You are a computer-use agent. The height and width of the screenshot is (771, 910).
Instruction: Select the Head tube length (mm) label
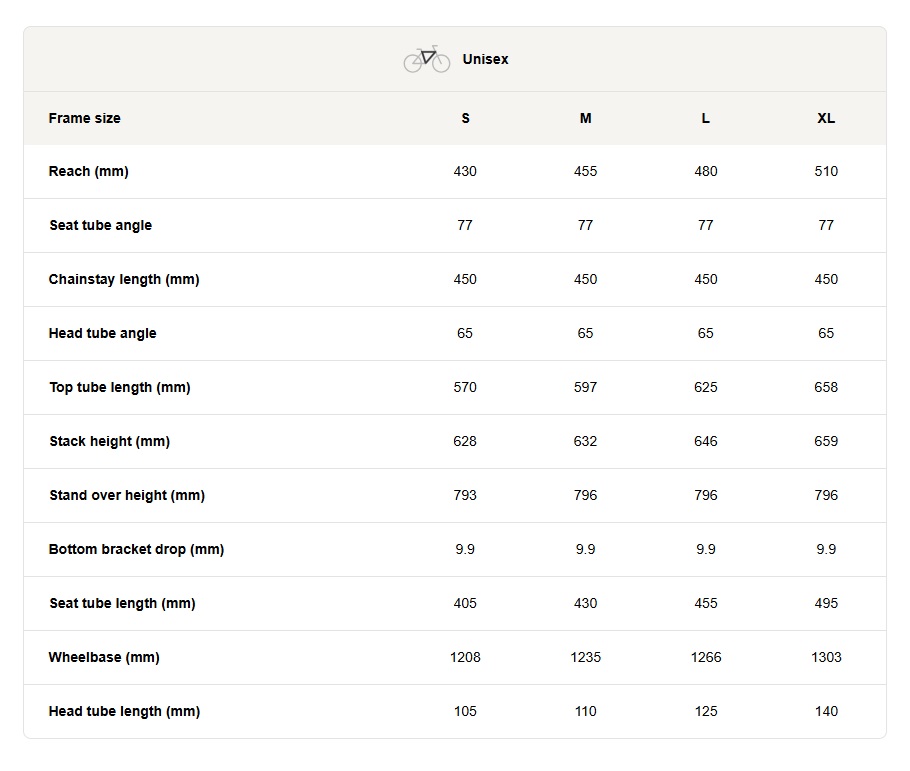124,711
